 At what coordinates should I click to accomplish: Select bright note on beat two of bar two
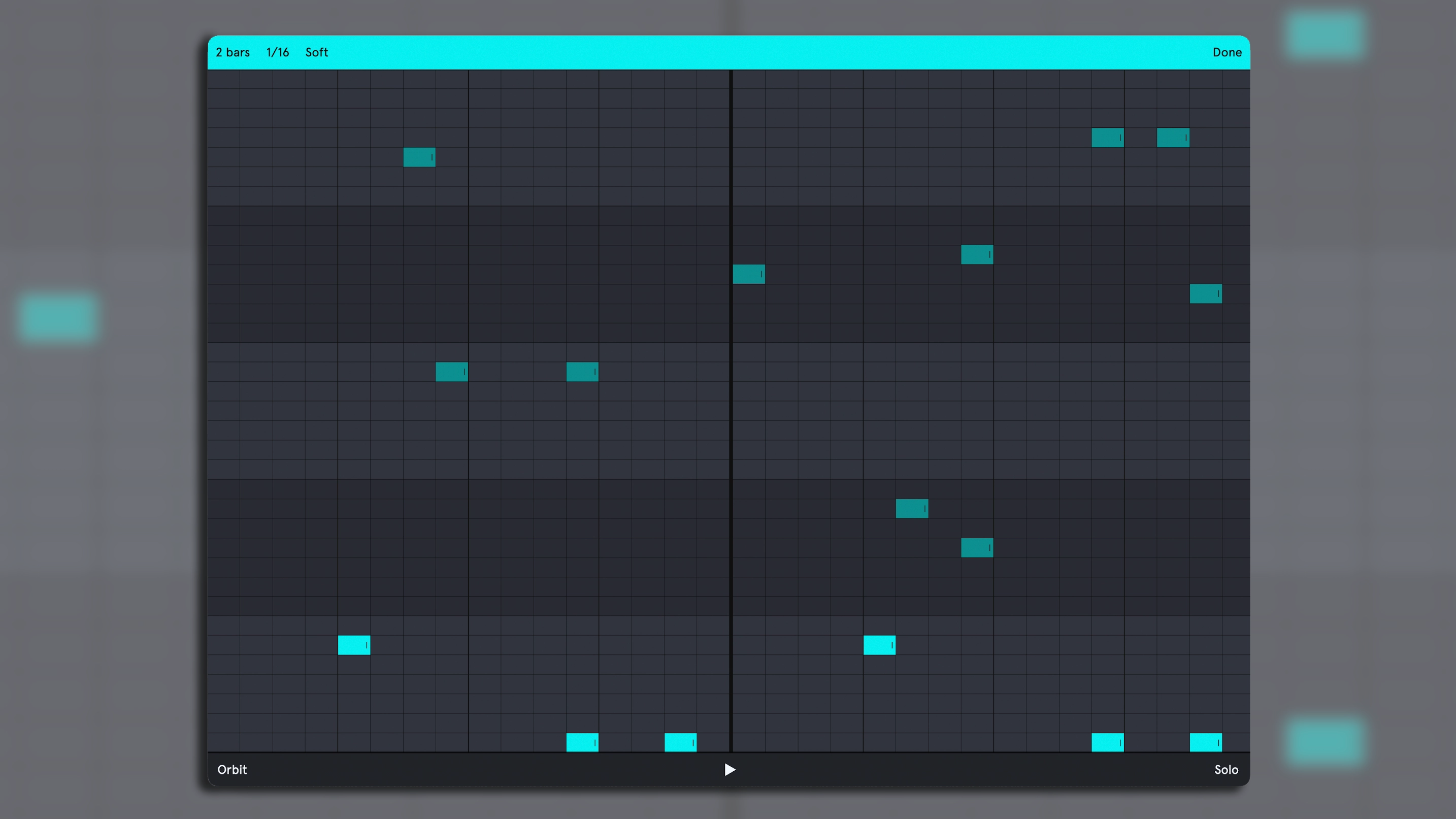(879, 645)
